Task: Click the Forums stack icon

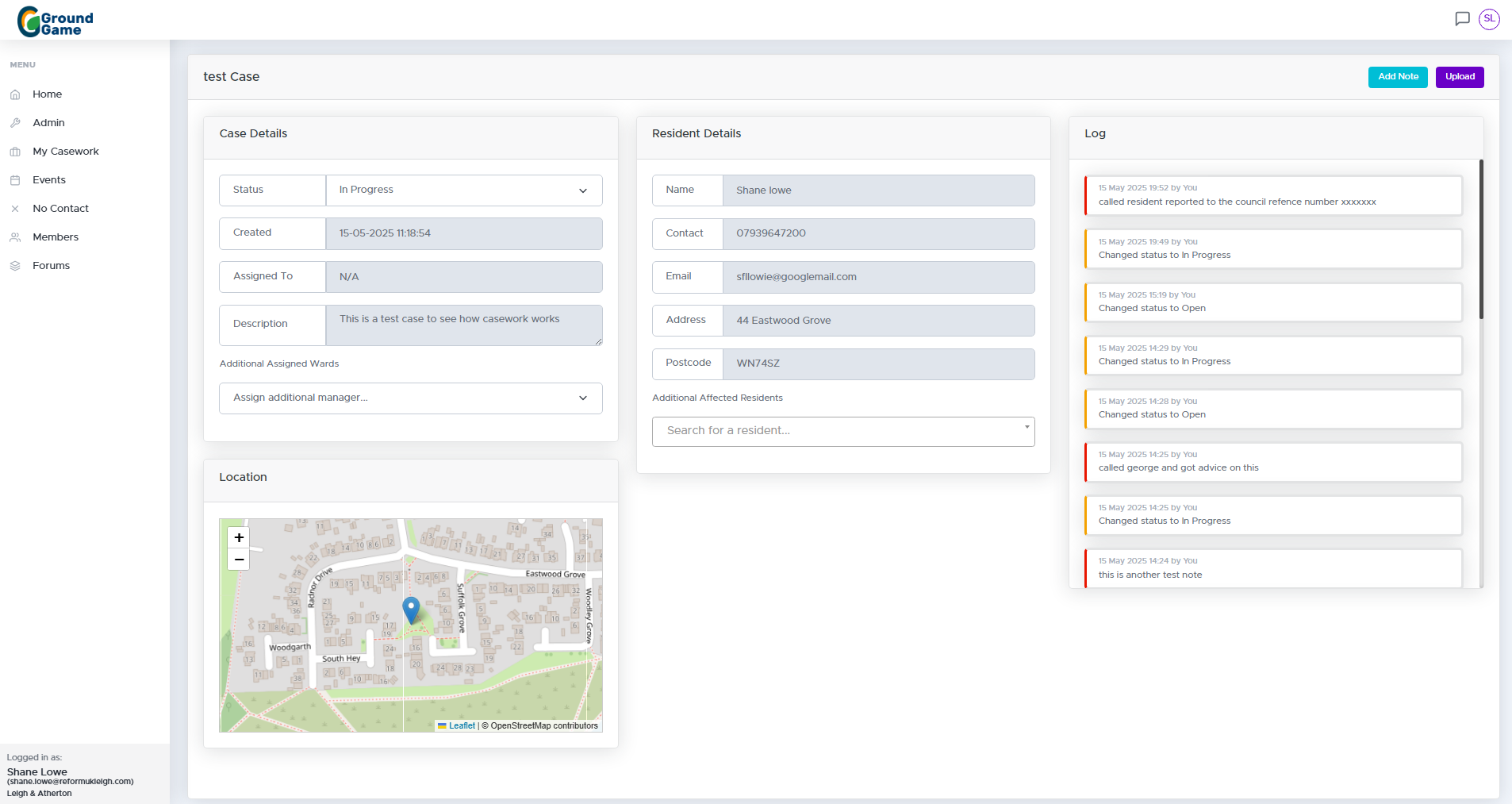Action: pyautogui.click(x=16, y=265)
